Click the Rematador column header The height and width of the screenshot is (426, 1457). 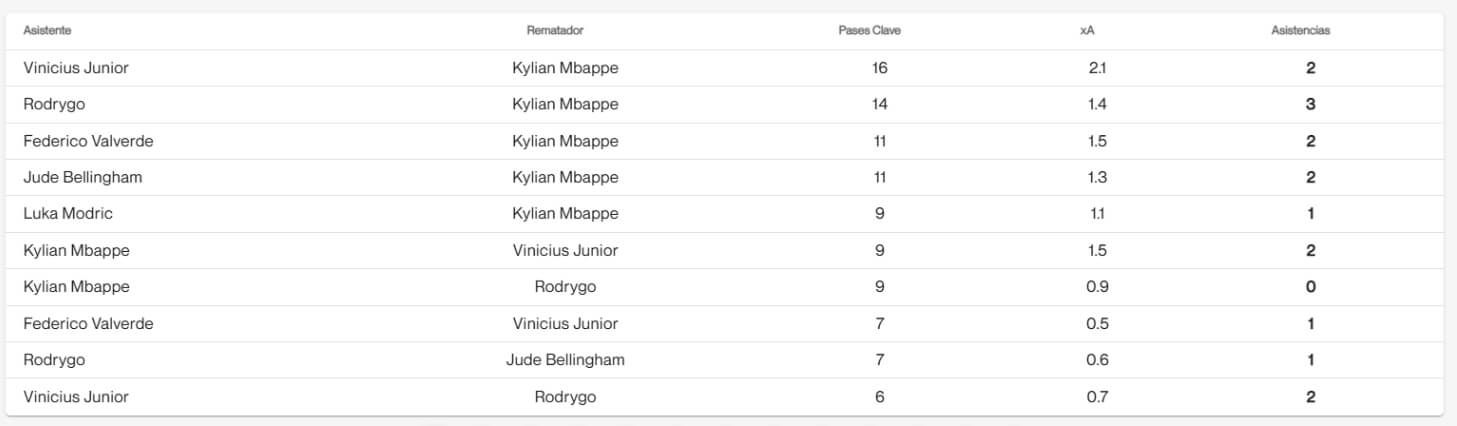(x=555, y=31)
